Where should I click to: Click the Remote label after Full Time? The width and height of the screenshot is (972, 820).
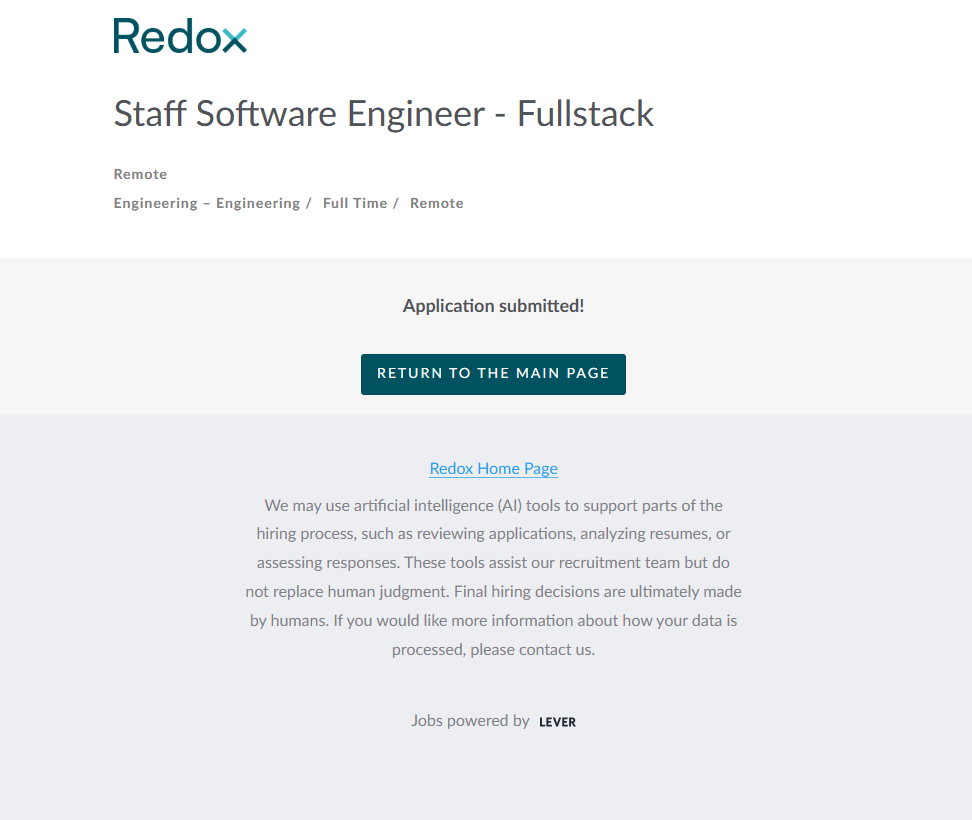pyautogui.click(x=436, y=203)
